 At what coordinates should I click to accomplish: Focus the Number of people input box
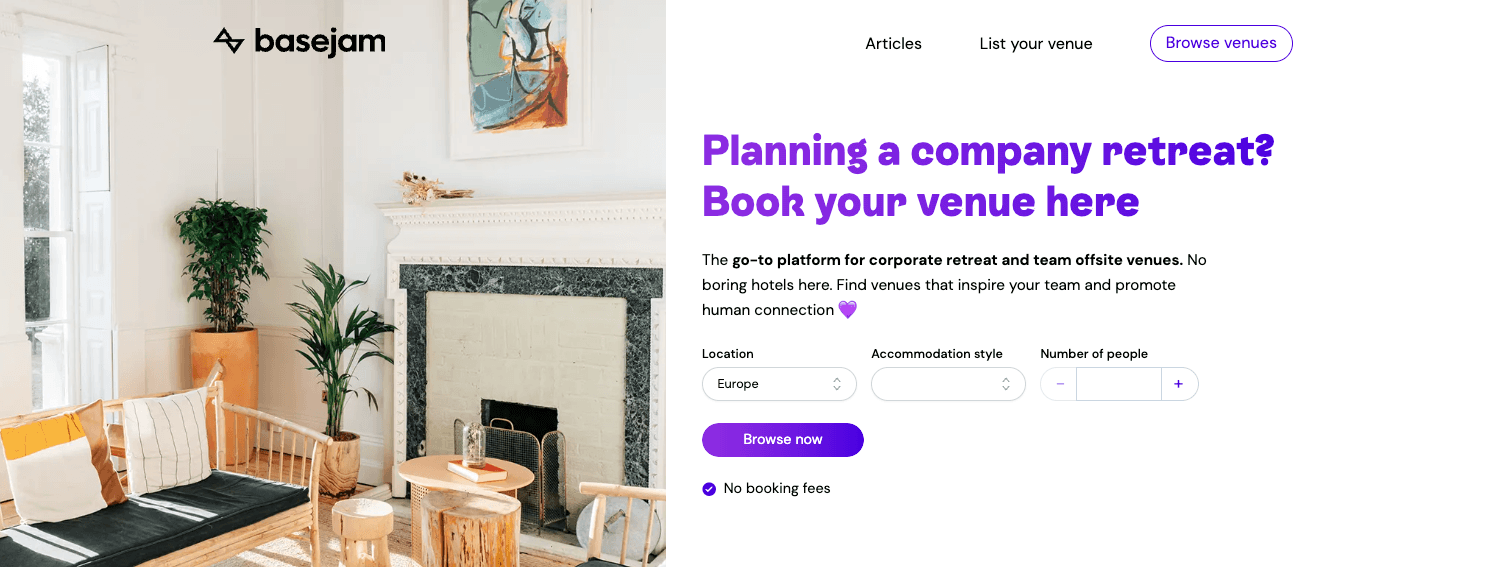(1118, 384)
